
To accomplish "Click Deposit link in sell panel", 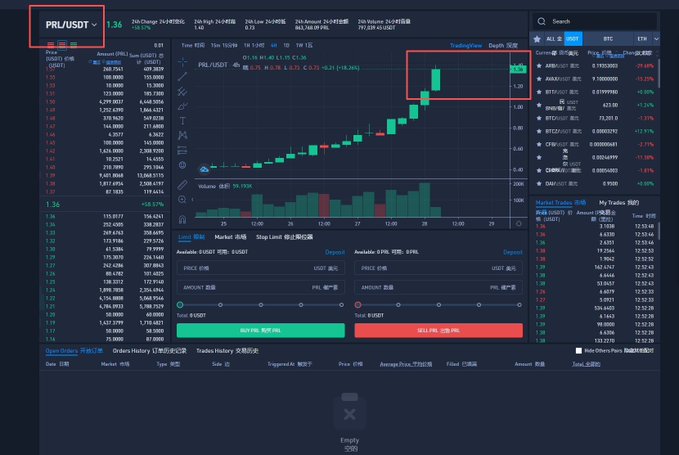I will pyautogui.click(x=512, y=252).
